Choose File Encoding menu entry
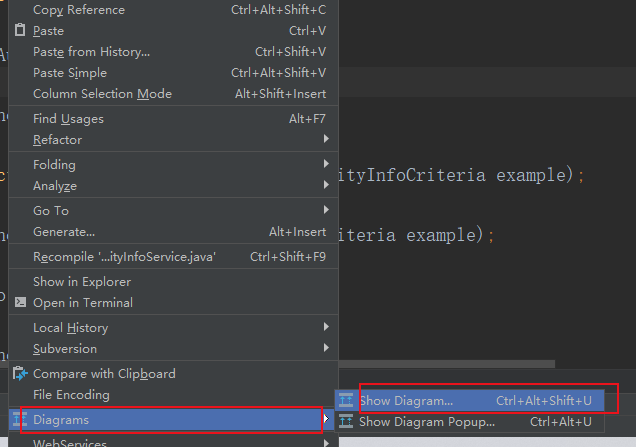Viewport: 636px width, 447px height. (174, 395)
